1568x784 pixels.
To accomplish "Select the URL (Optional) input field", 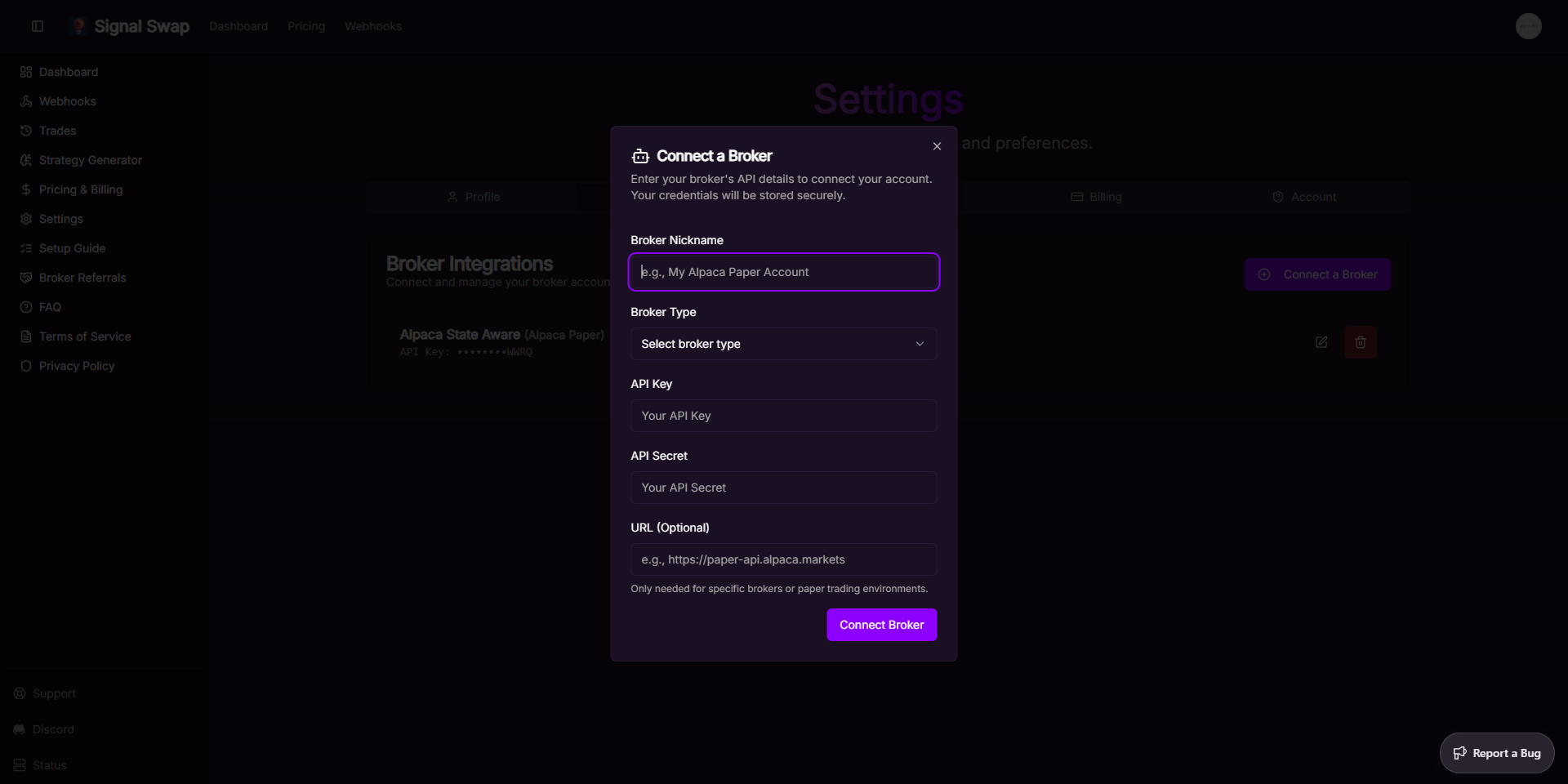I will [783, 559].
